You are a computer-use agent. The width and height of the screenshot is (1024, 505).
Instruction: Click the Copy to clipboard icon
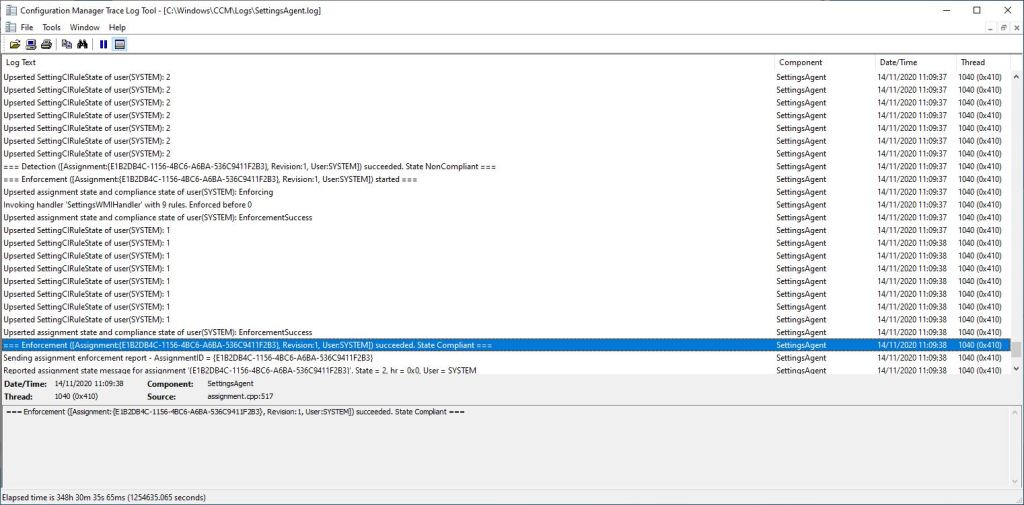tap(67, 44)
